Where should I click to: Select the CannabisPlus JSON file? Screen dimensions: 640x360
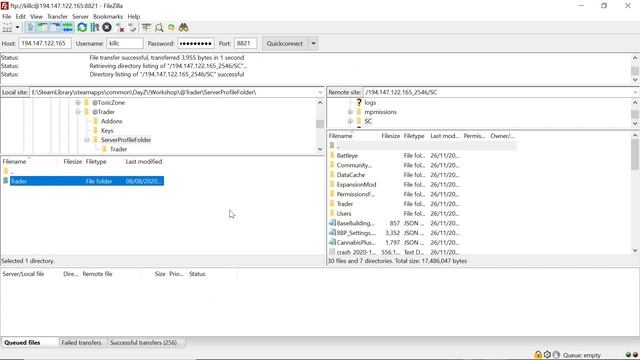coord(356,242)
